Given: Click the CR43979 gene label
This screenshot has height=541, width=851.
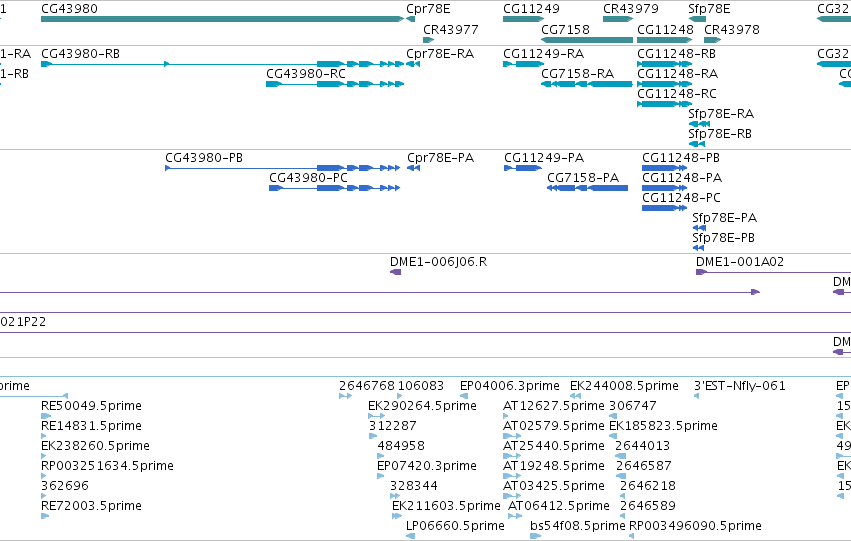Looking at the screenshot, I should point(631,9).
